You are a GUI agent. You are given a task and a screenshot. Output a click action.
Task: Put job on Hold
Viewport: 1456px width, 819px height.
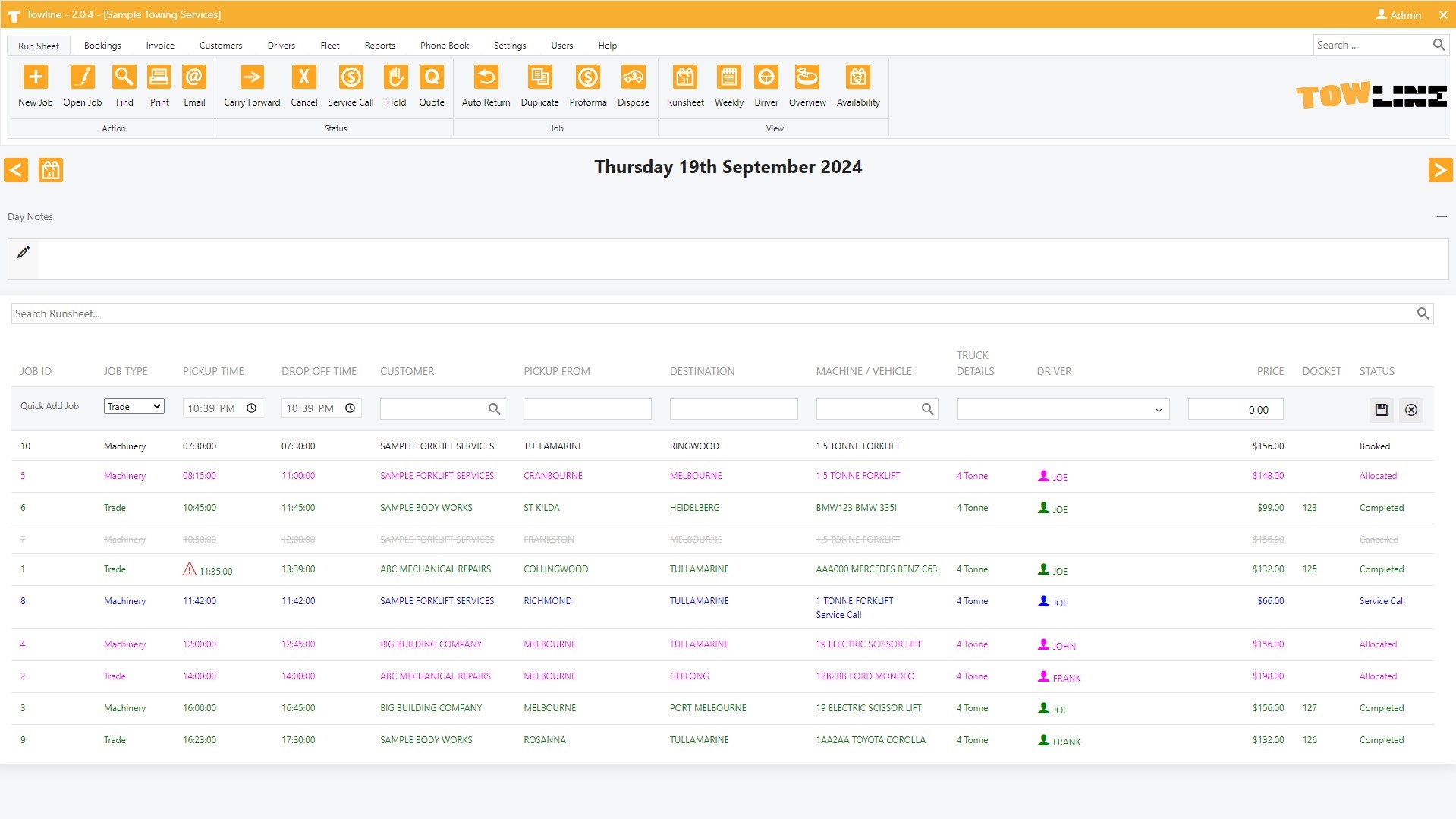(395, 77)
